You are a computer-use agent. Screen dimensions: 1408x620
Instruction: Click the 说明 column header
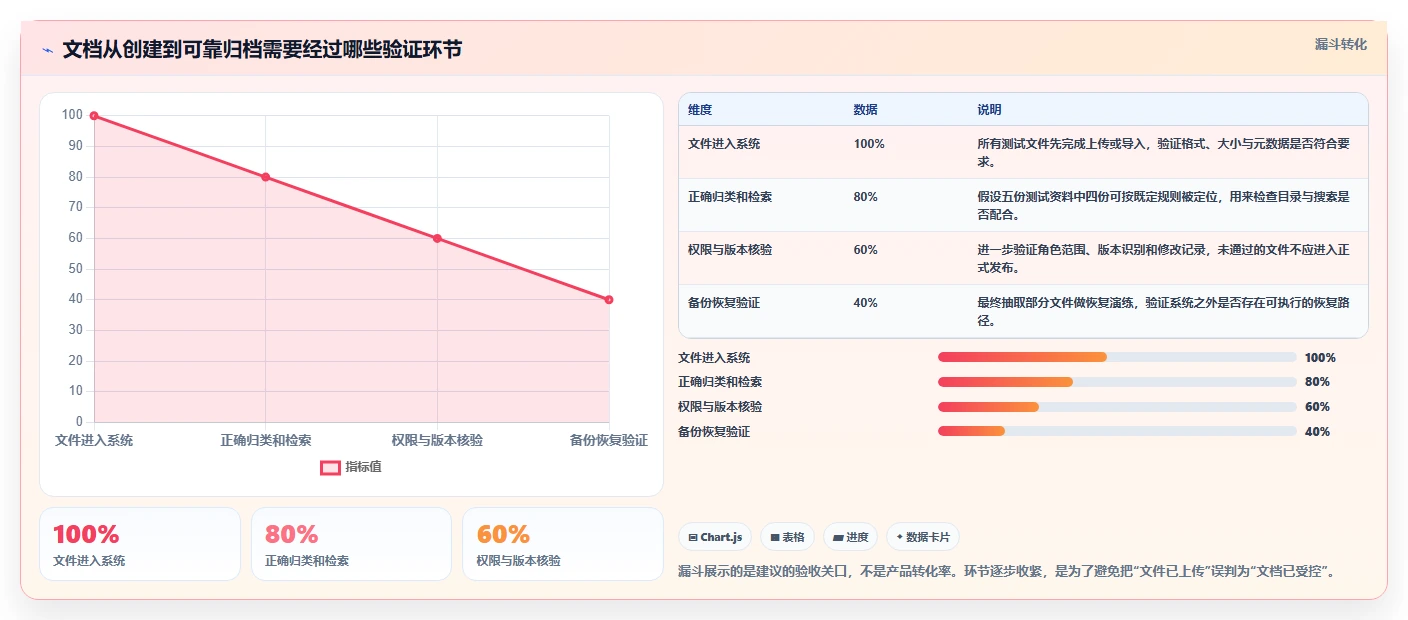click(989, 110)
